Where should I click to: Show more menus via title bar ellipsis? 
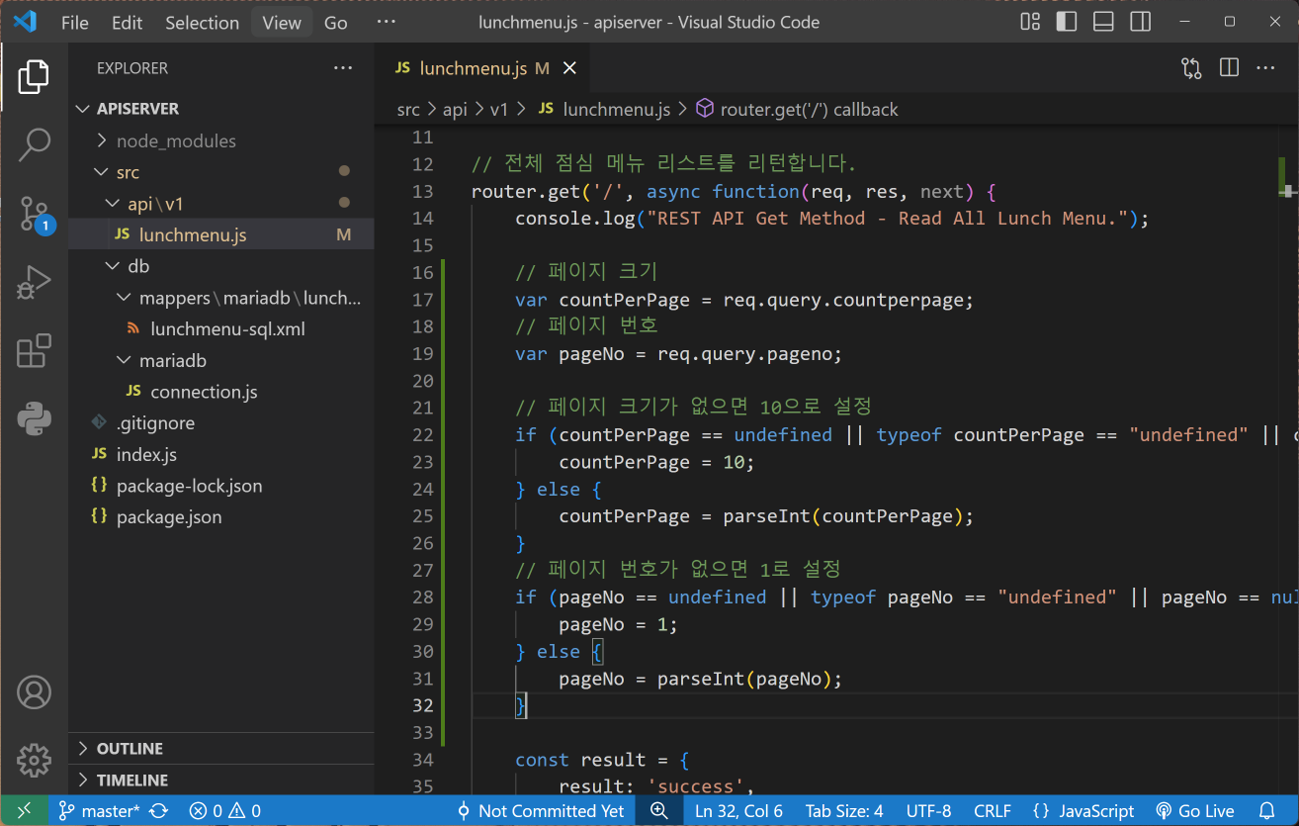(x=386, y=22)
